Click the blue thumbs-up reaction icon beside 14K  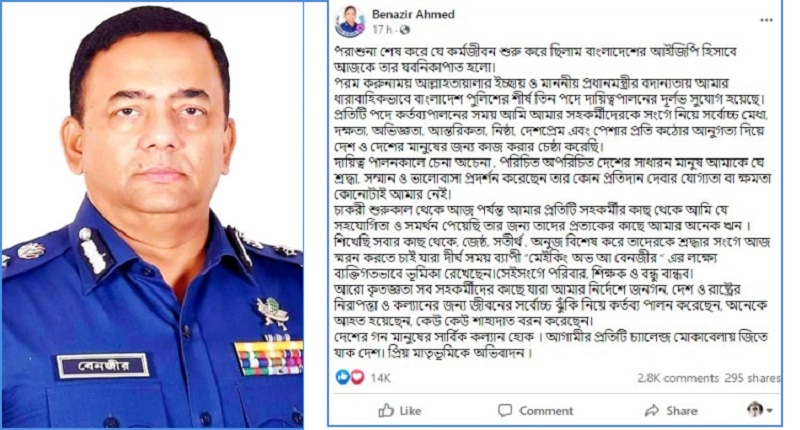[x=343, y=377]
